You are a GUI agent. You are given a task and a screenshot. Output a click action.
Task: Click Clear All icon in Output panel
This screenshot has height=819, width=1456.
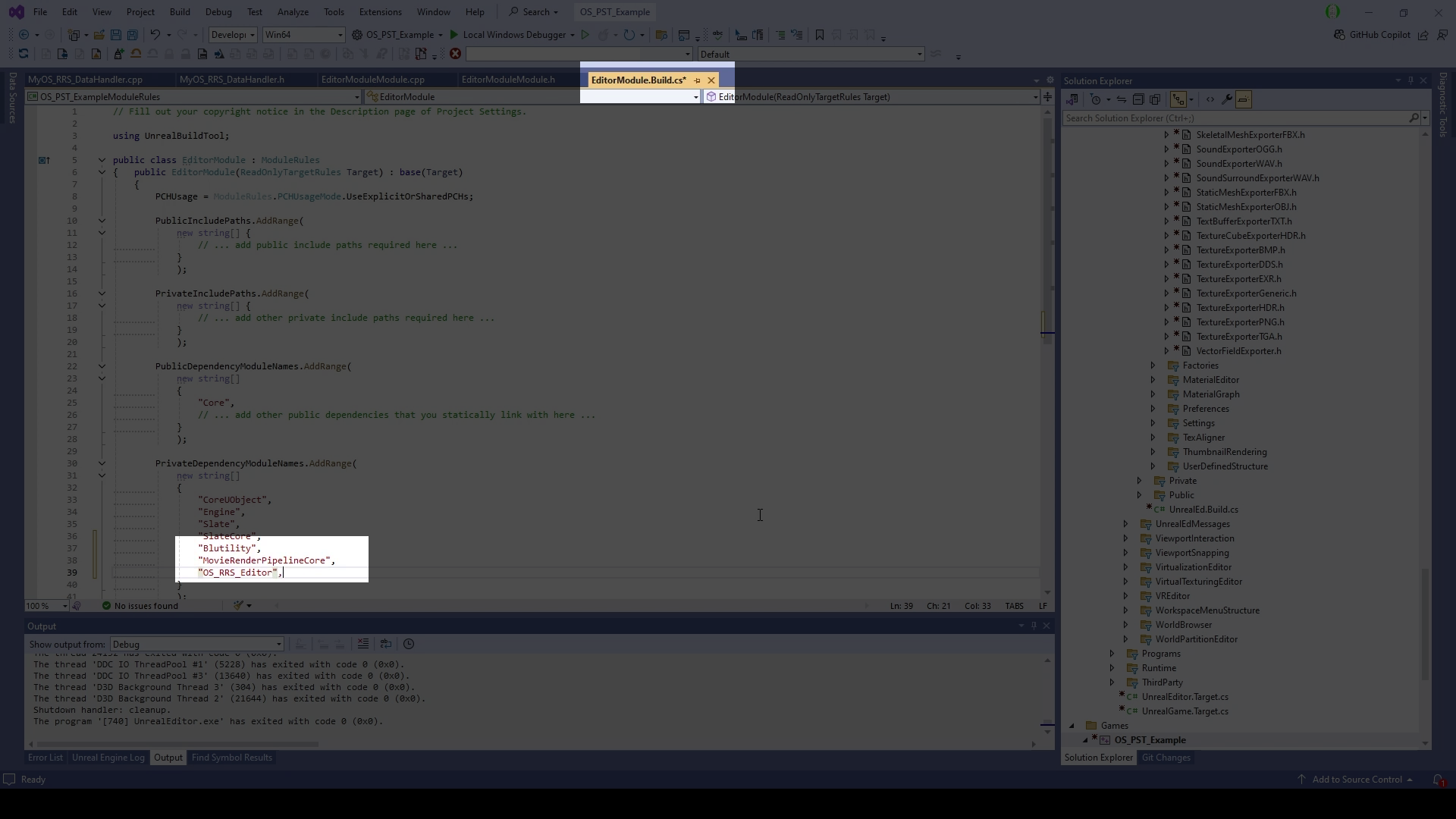363,644
